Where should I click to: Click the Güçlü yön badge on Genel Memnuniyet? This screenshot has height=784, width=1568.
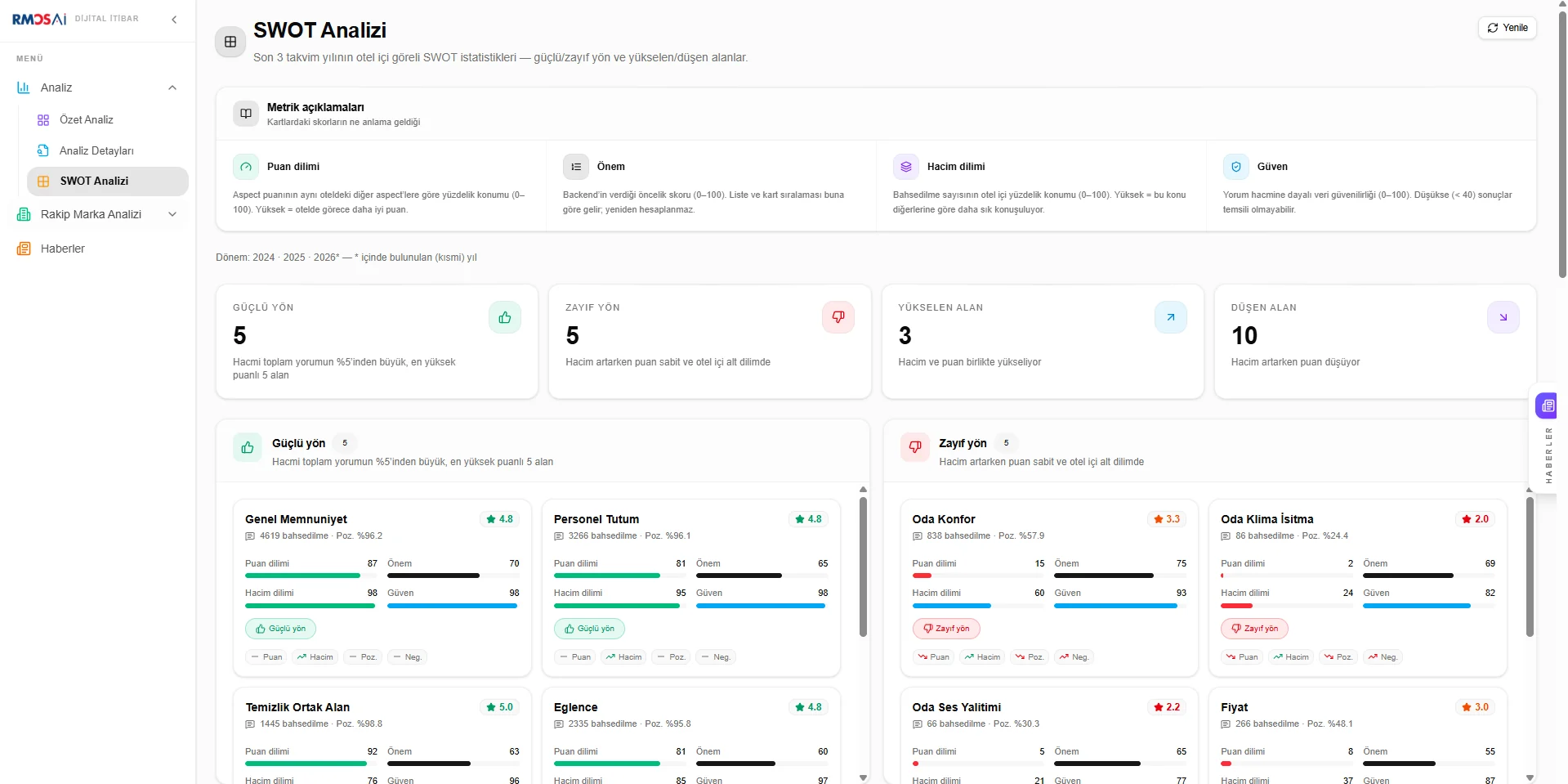point(280,629)
